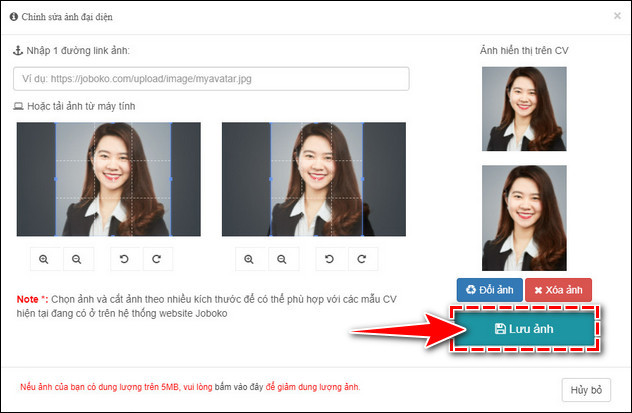Rotate the right crop image counterclockwise
The image size is (632, 413).
click(x=329, y=259)
